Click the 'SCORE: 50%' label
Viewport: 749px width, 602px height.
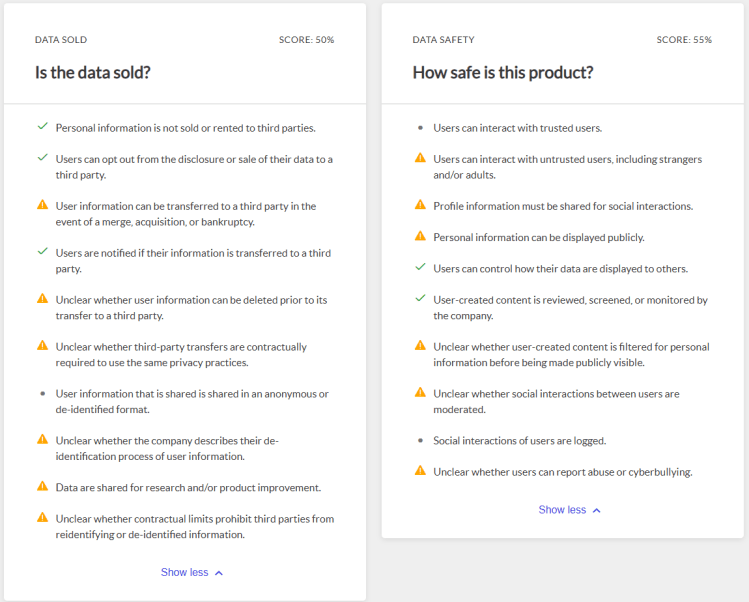coord(306,40)
